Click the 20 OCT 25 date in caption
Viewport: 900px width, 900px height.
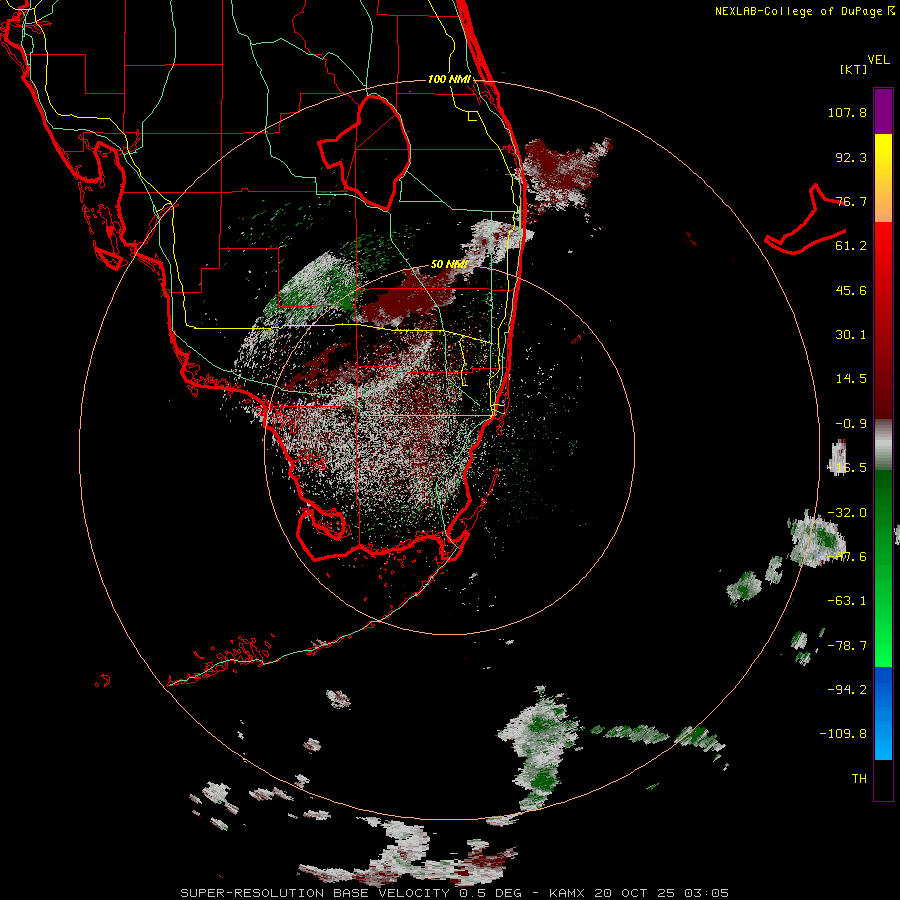click(x=635, y=893)
